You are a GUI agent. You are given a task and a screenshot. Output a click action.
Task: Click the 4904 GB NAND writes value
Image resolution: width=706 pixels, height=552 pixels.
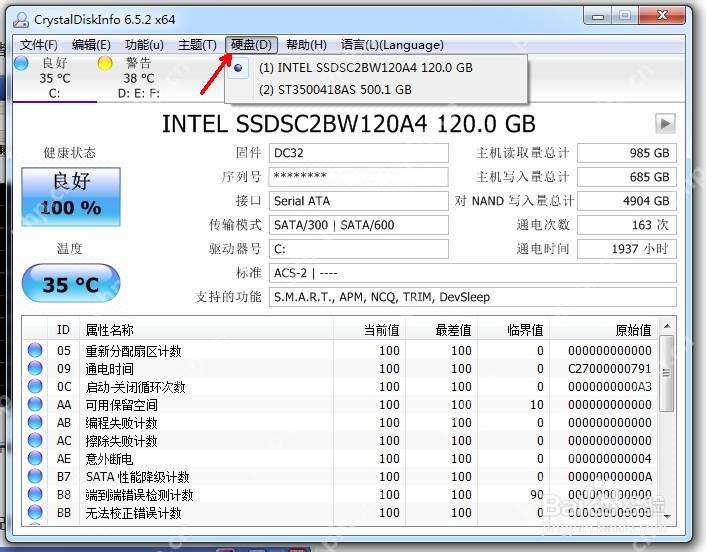(627, 201)
